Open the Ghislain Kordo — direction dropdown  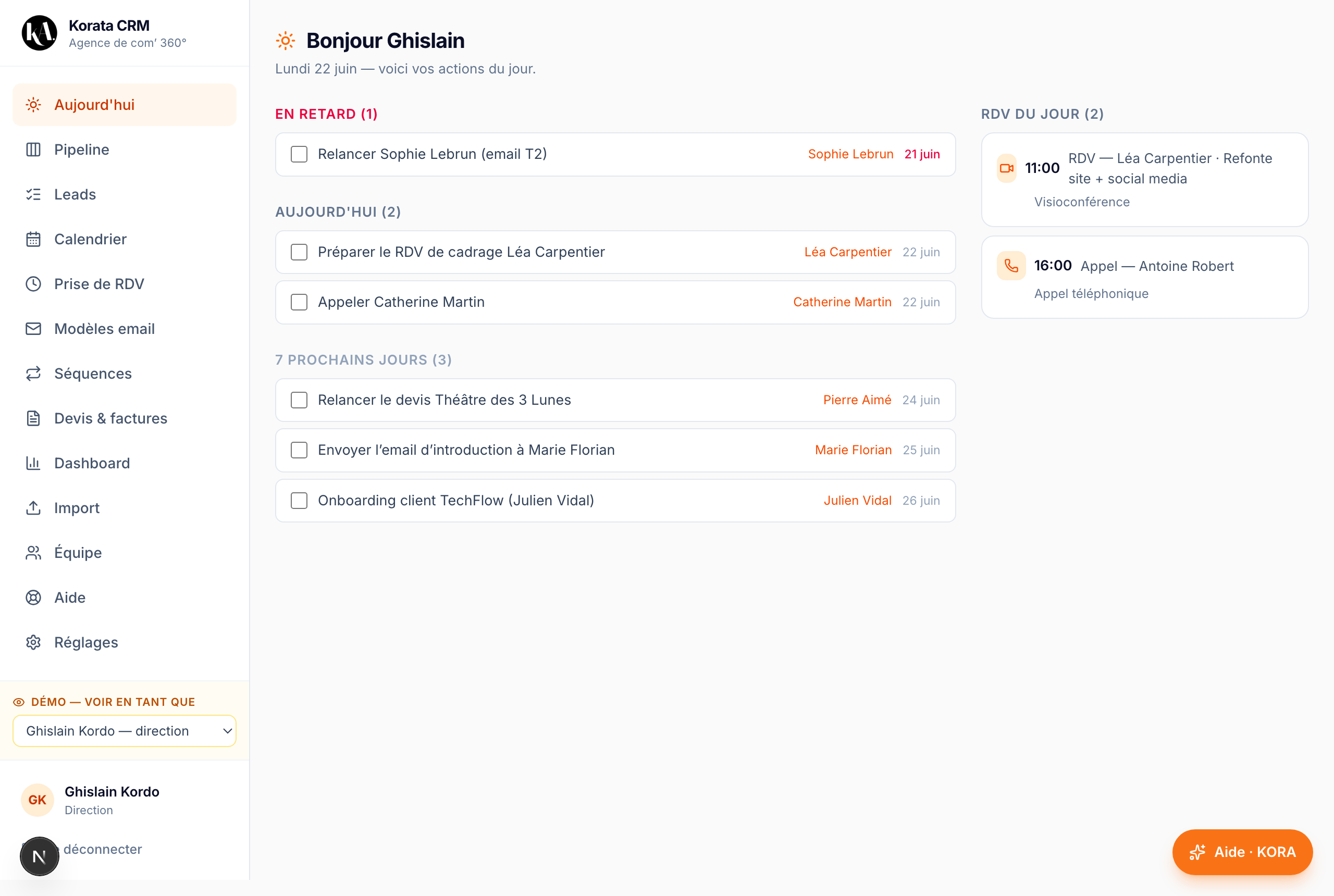click(125, 731)
